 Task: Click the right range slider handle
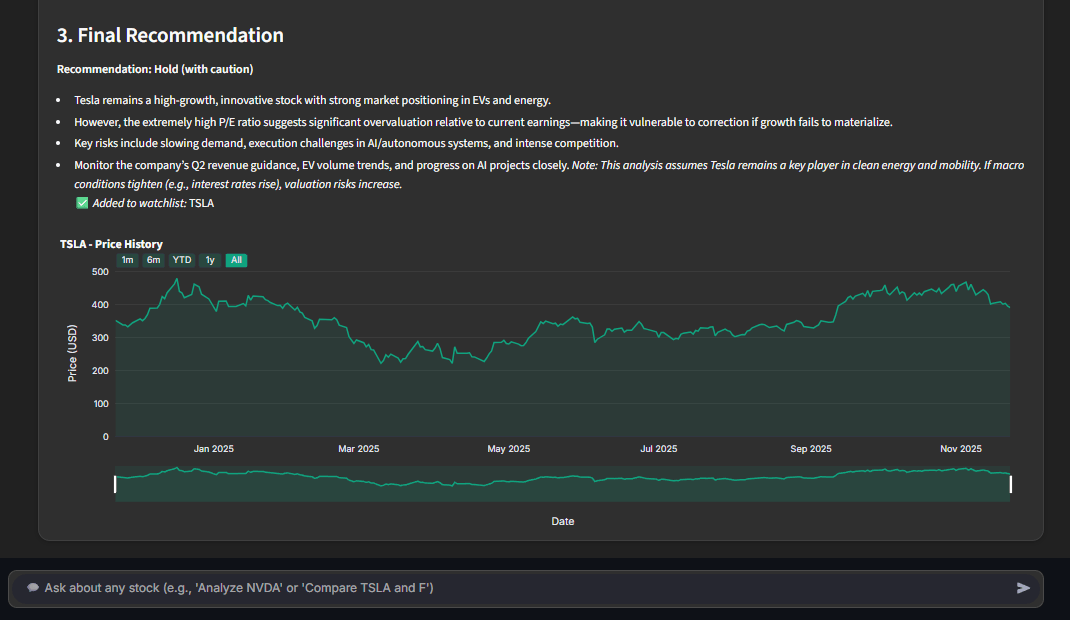(x=1010, y=484)
